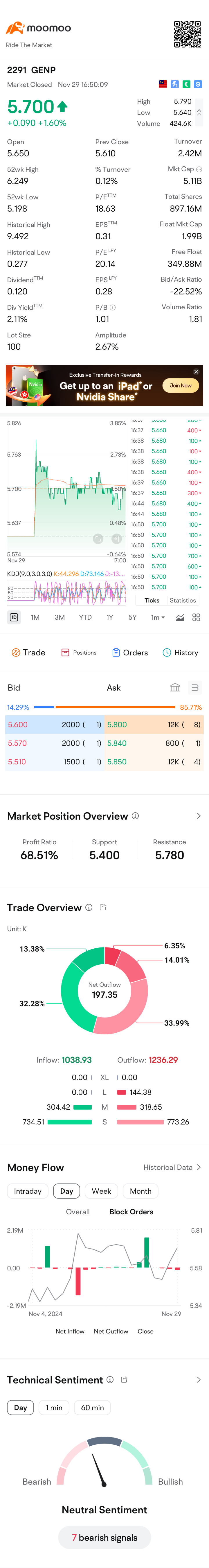Close the iPad rewards banner

196,371
